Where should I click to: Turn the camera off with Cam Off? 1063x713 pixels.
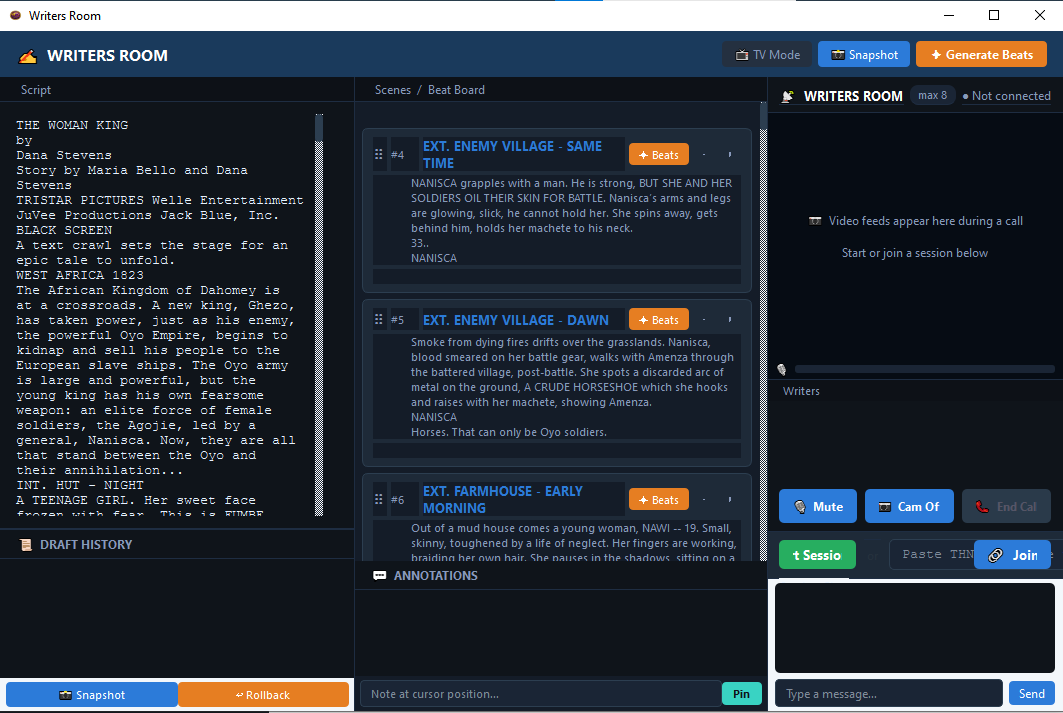[x=909, y=506]
